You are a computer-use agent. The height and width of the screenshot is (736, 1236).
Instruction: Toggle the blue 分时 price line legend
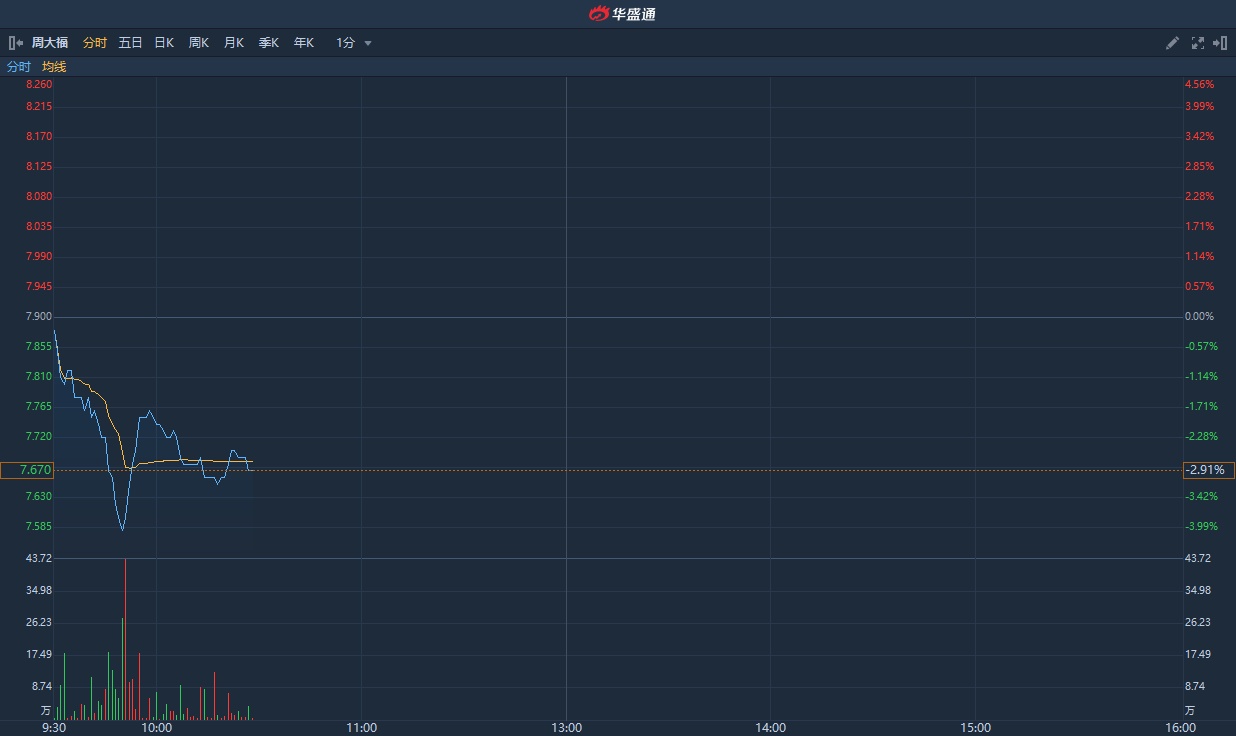[19, 67]
